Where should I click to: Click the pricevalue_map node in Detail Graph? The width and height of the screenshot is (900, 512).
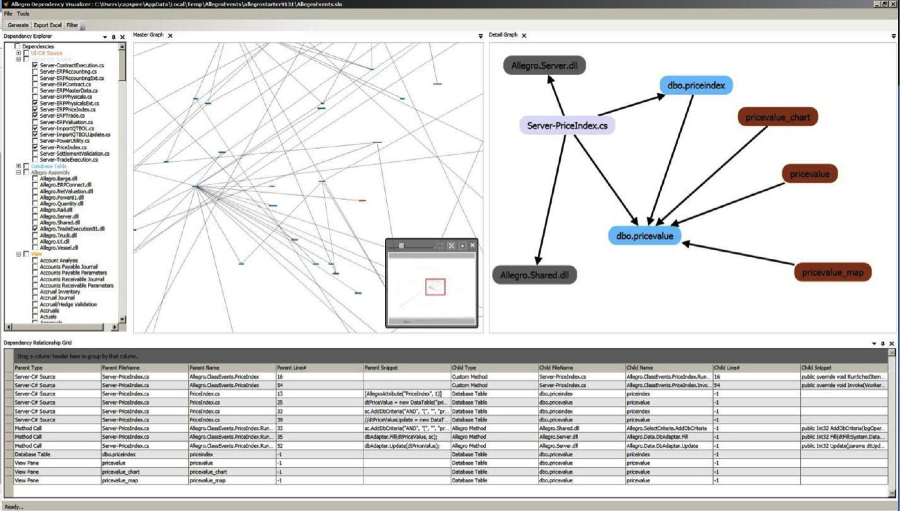pos(833,272)
